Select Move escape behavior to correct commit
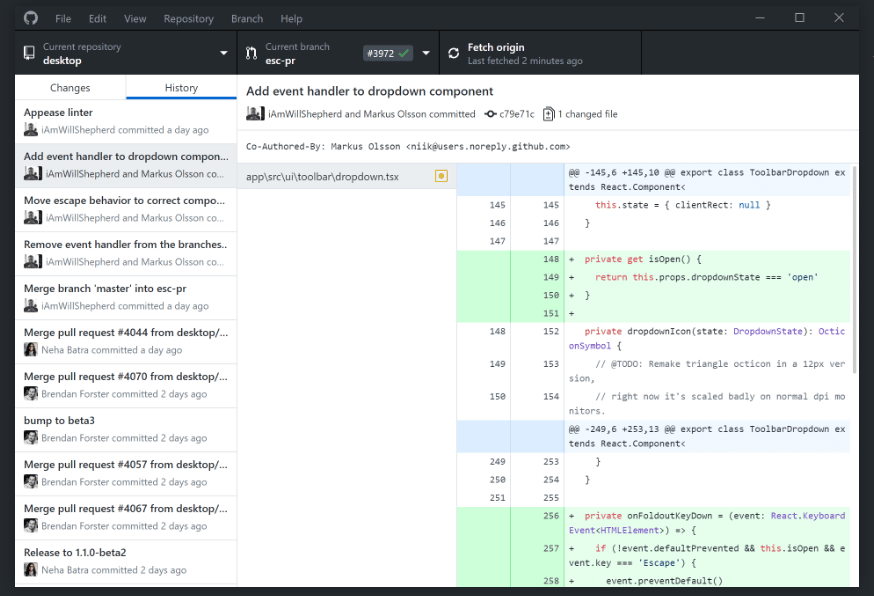 [x=126, y=210]
